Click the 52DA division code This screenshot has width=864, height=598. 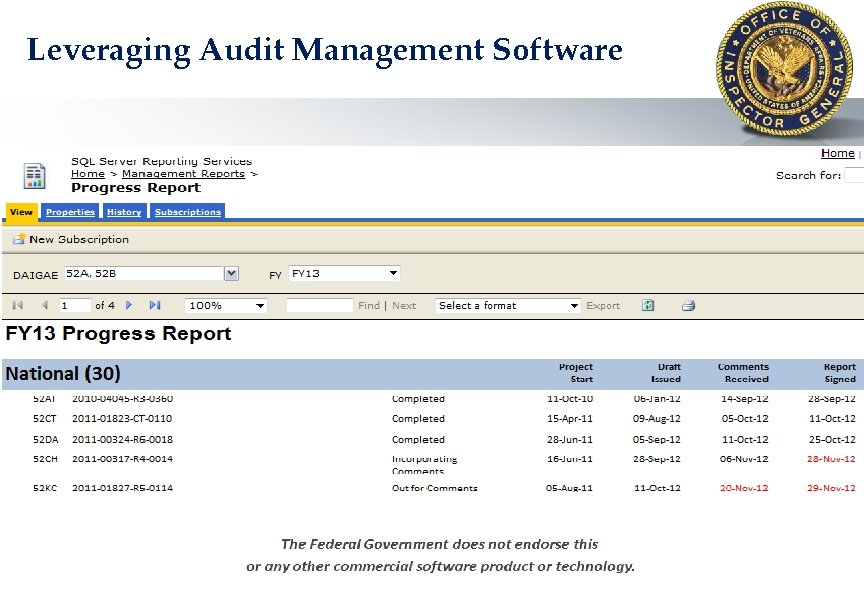pos(45,439)
